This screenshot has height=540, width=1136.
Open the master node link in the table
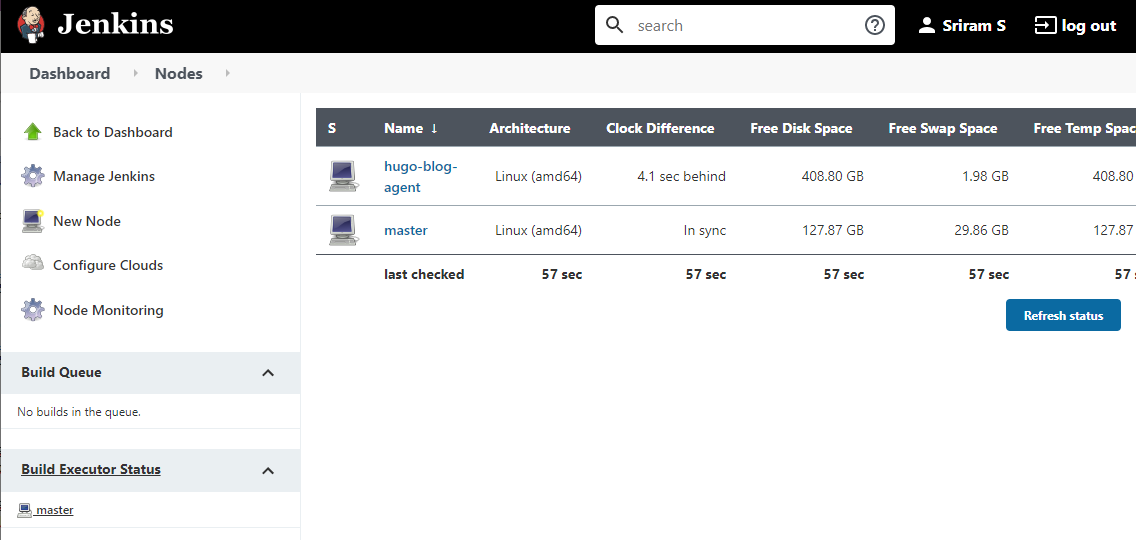[406, 230]
